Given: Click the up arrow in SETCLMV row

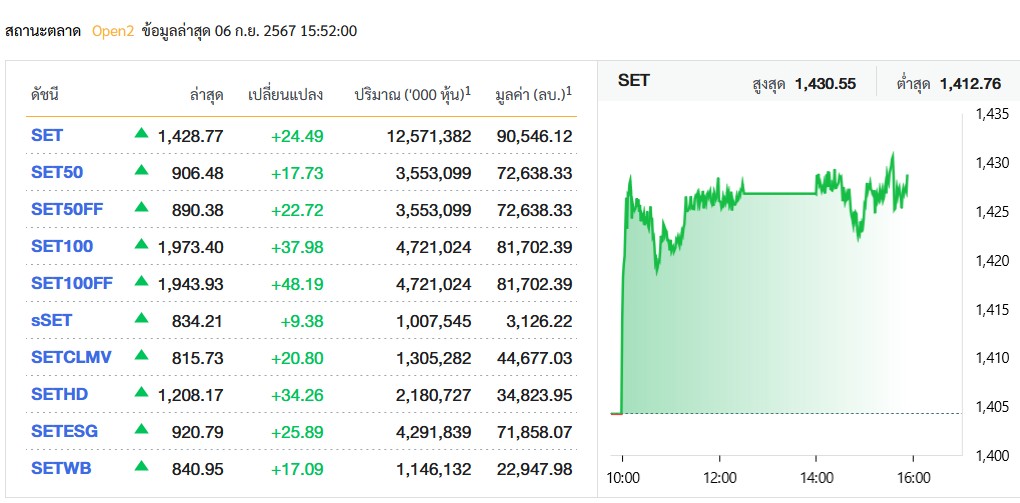Looking at the screenshot, I should pyautogui.click(x=141, y=355).
